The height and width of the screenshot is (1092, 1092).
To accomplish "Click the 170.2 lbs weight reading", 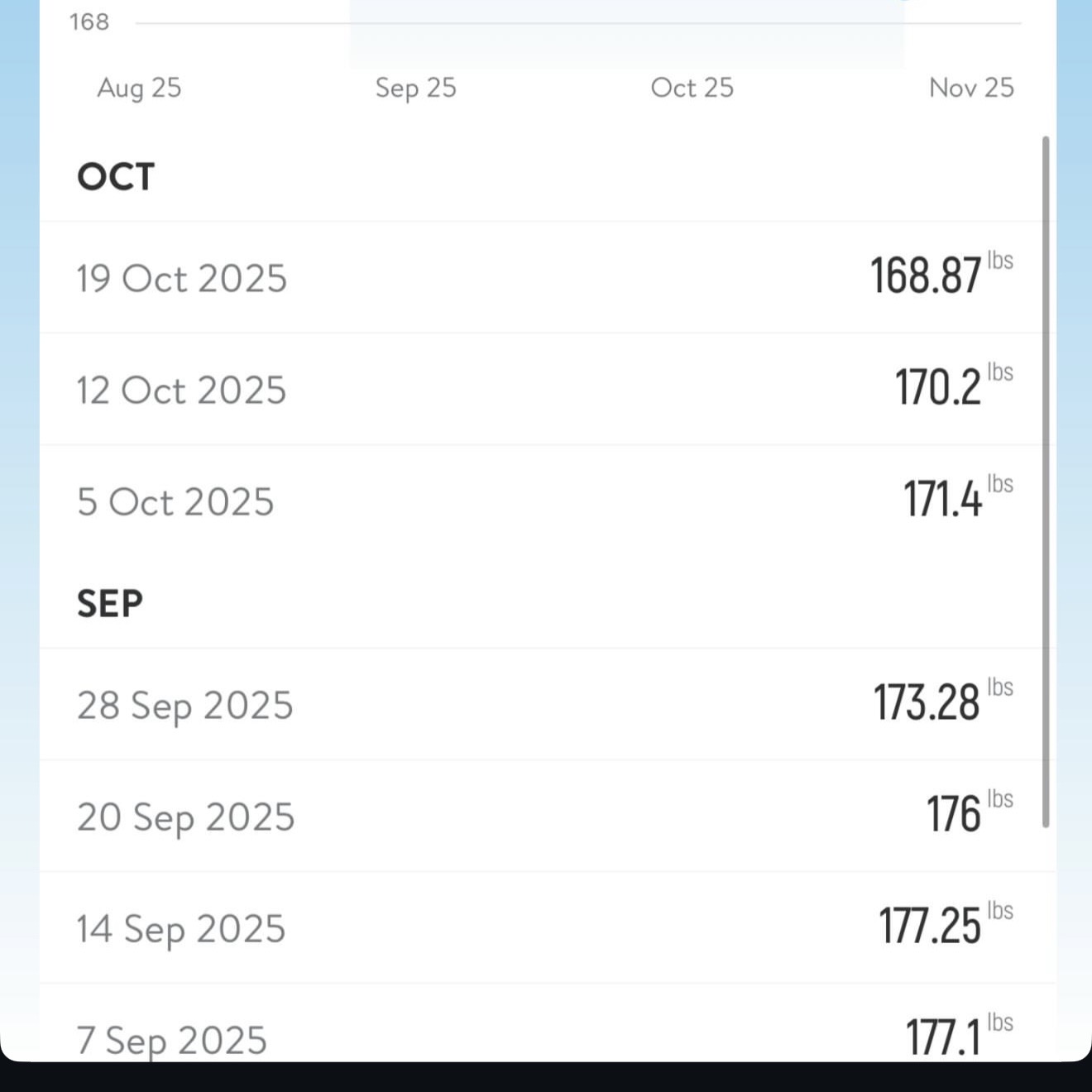I will pos(938,388).
